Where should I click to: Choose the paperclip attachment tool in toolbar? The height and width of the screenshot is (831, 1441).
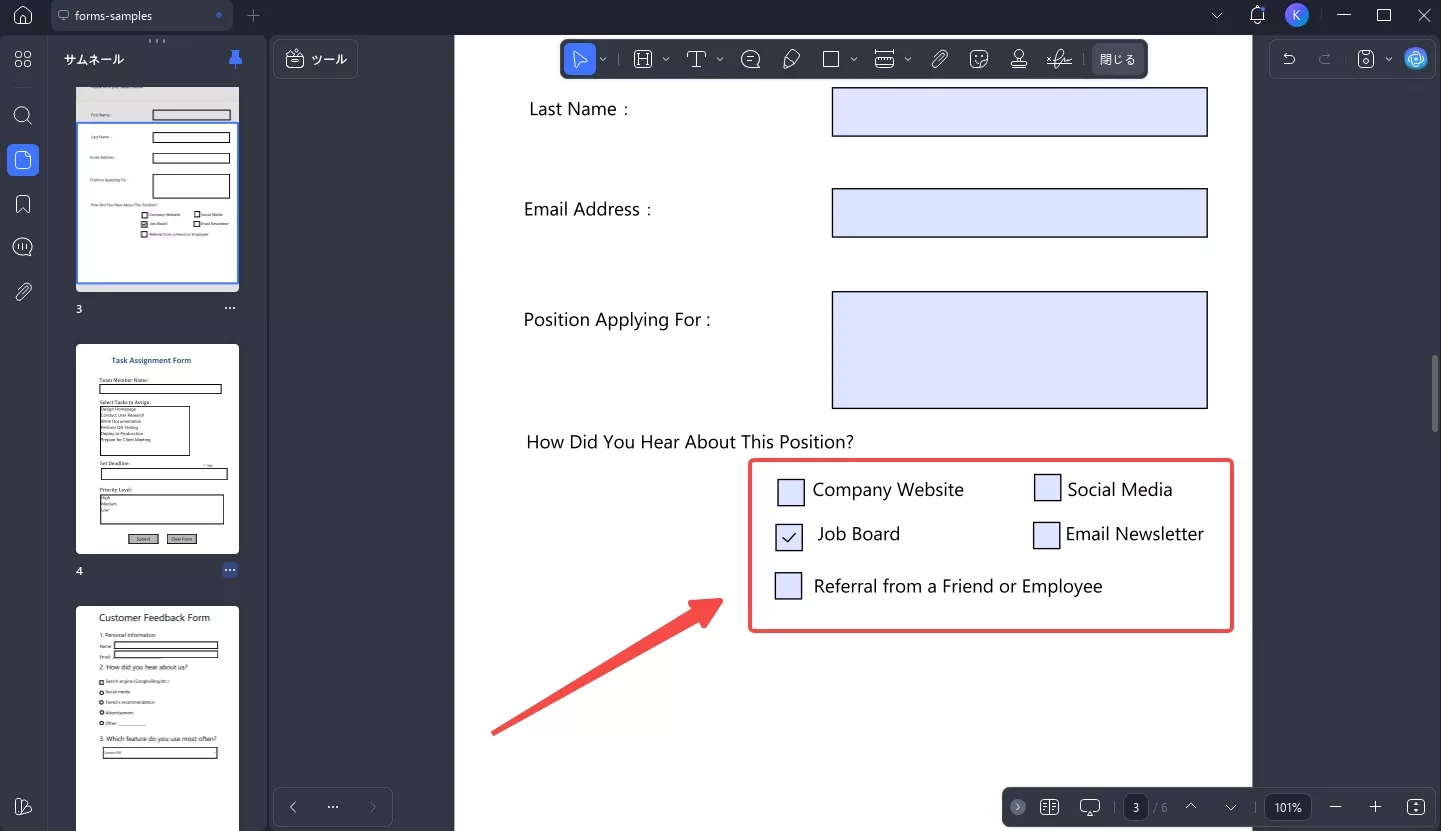coord(939,60)
